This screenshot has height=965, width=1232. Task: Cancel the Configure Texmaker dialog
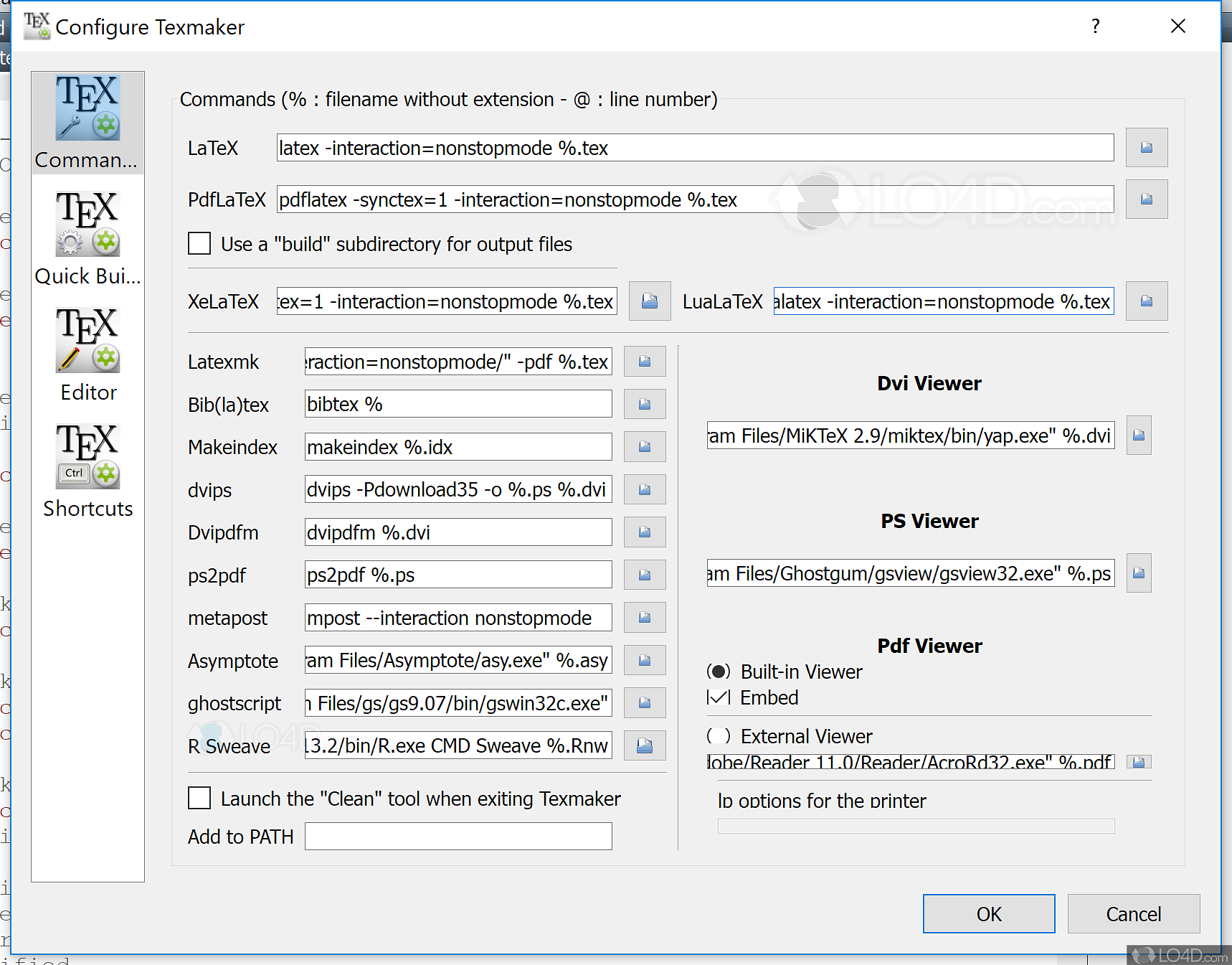pyautogui.click(x=1133, y=913)
